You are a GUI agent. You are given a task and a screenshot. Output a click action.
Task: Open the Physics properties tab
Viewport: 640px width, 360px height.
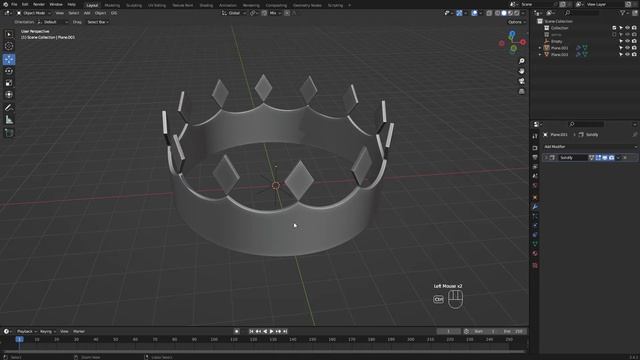pos(535,225)
